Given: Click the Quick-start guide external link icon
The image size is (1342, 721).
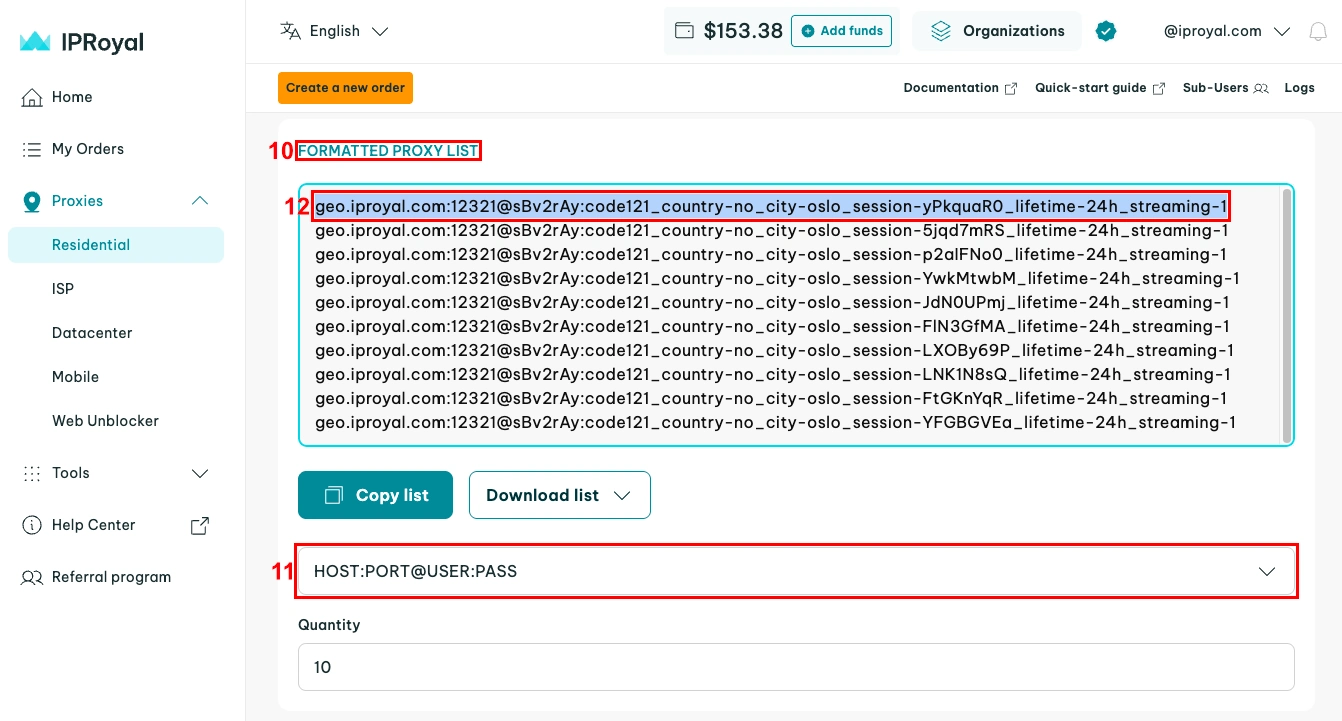Looking at the screenshot, I should click(x=1159, y=88).
